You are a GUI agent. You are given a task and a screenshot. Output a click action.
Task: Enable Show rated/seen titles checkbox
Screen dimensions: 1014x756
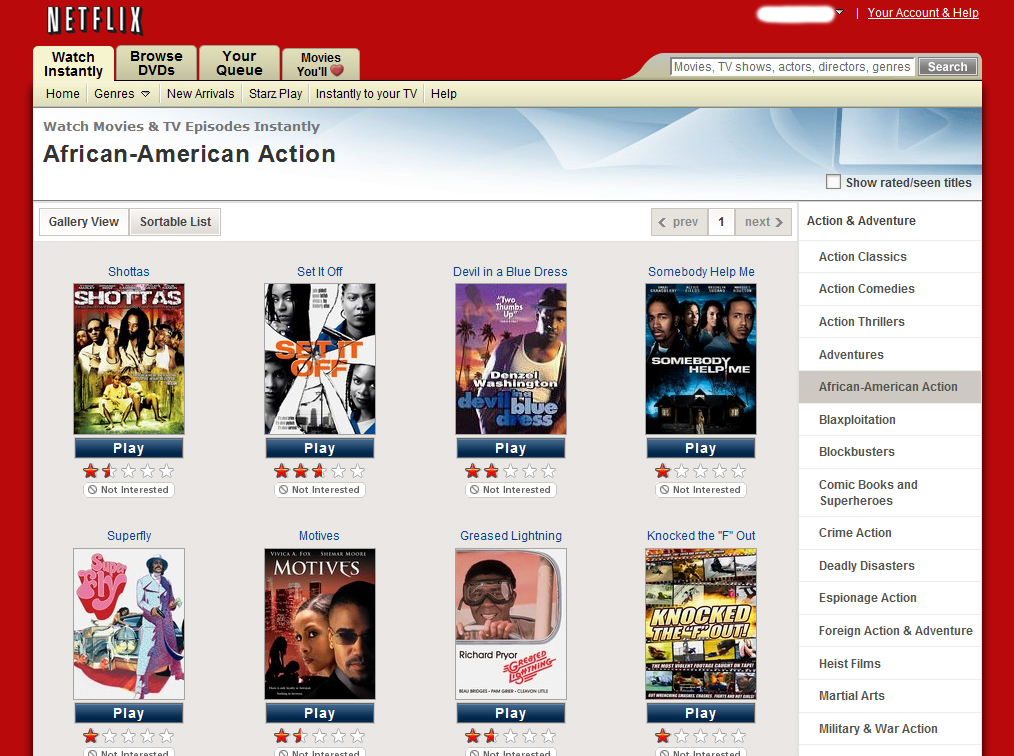833,182
